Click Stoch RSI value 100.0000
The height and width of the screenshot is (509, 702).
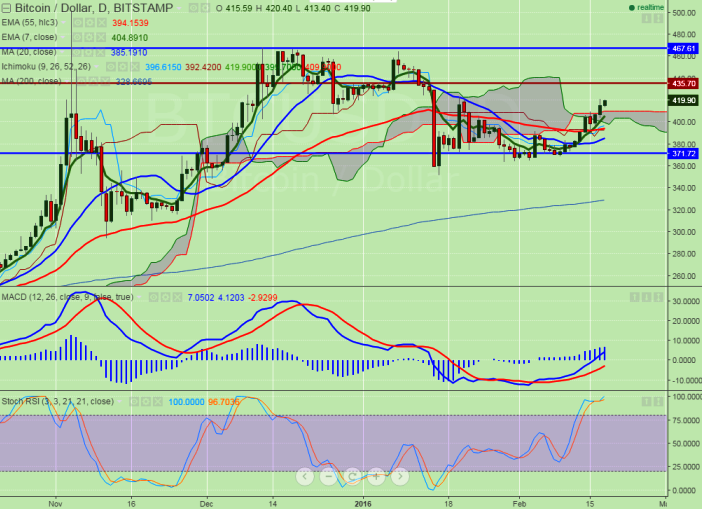coord(186,402)
